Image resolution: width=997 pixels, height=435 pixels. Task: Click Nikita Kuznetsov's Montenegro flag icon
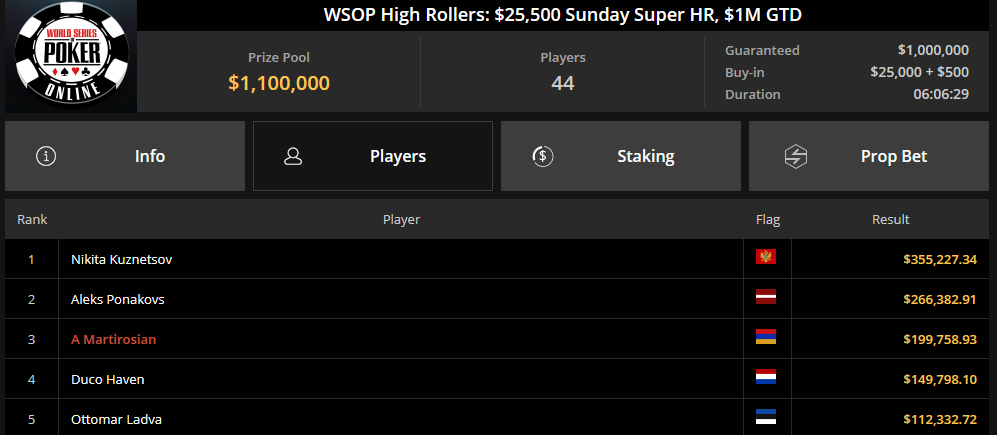click(x=766, y=257)
